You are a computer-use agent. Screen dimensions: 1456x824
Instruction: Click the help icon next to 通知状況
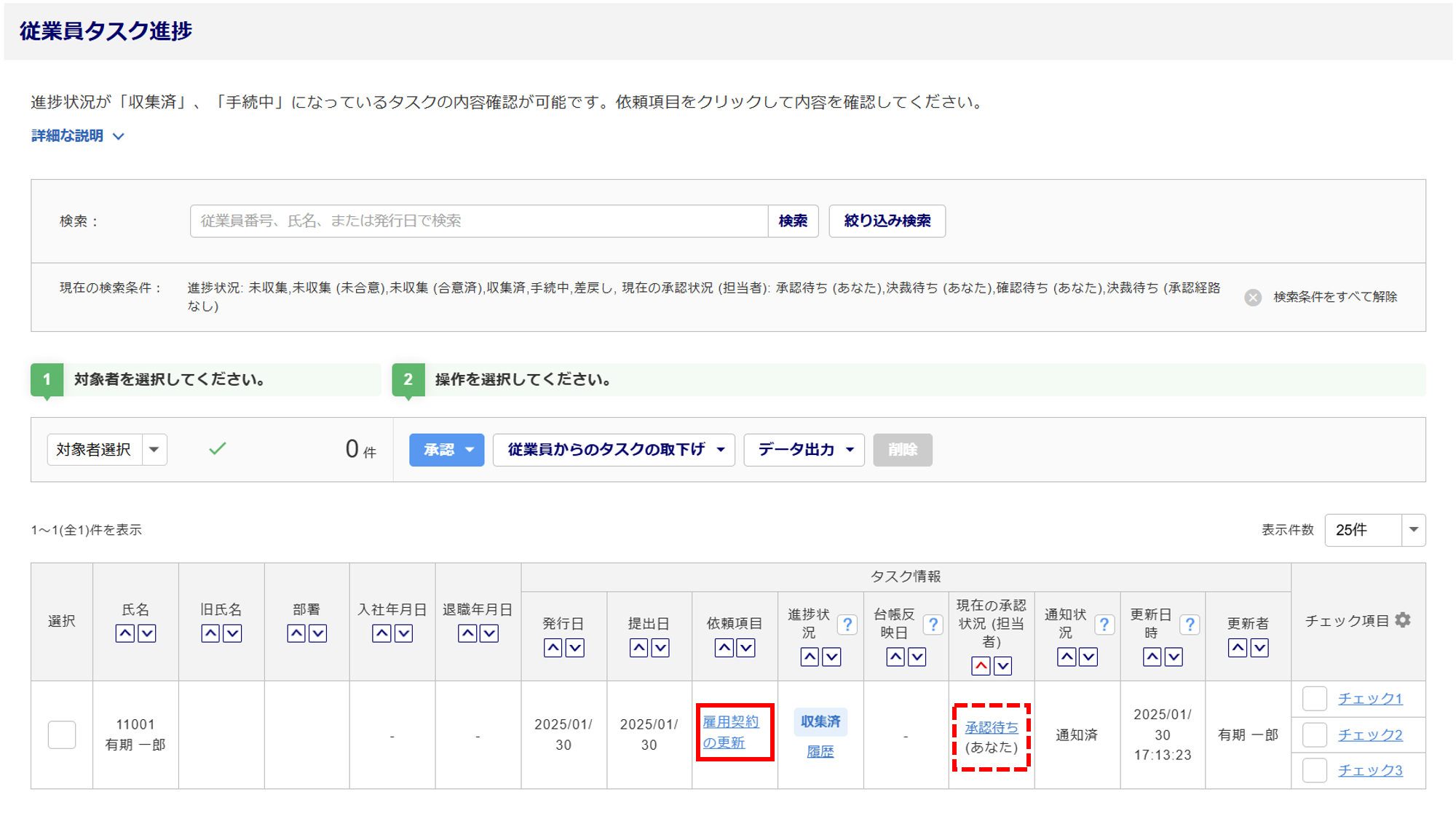tap(1104, 625)
